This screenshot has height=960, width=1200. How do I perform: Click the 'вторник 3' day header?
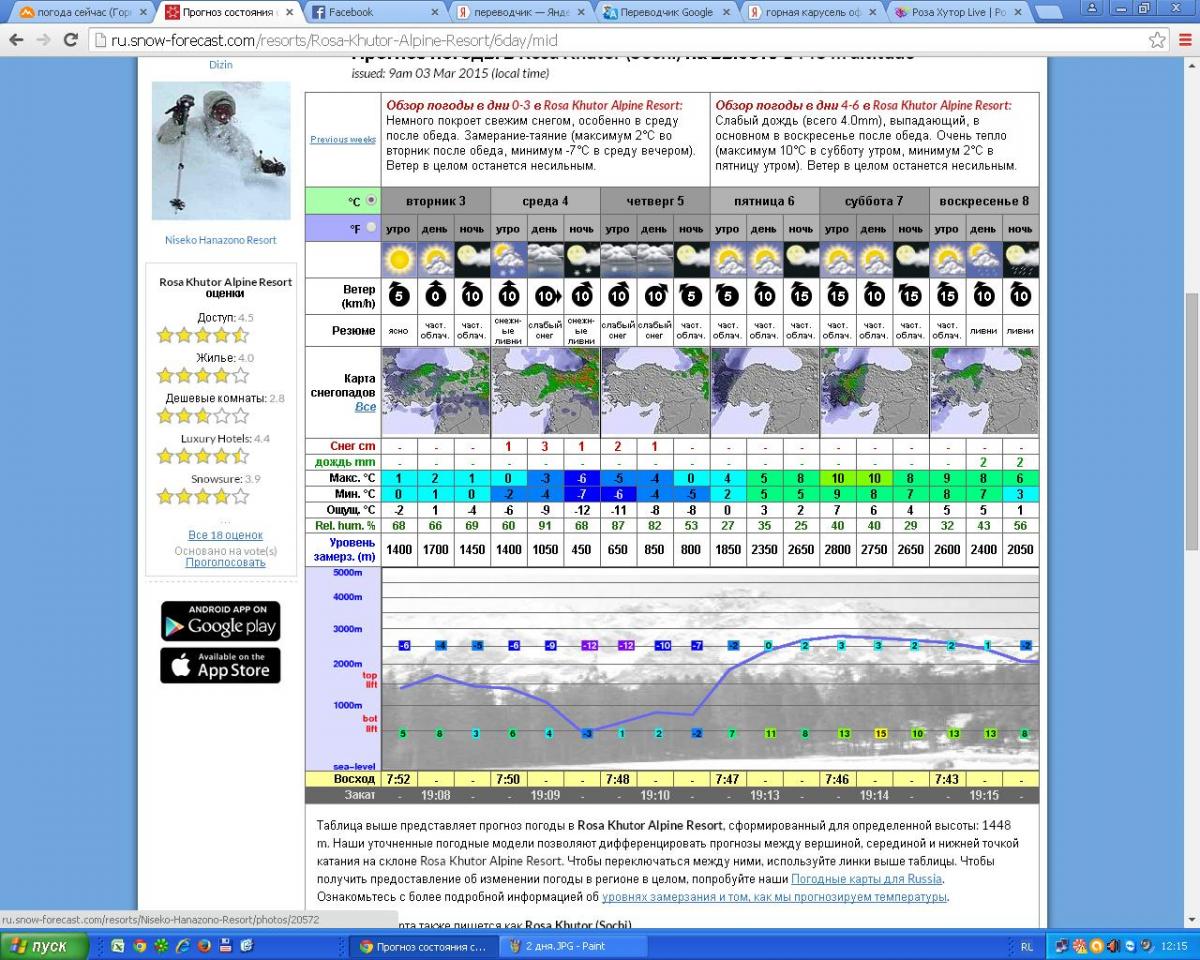pos(436,201)
